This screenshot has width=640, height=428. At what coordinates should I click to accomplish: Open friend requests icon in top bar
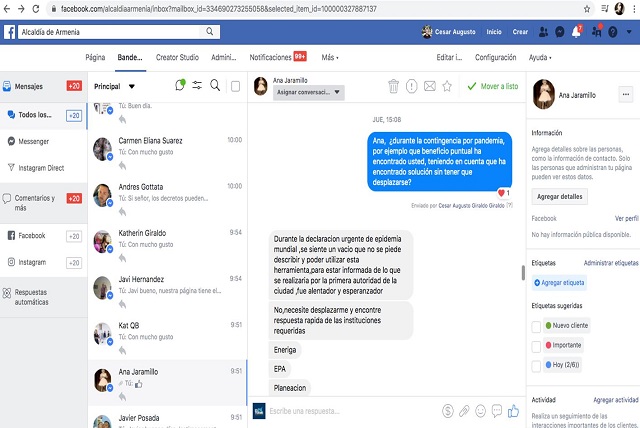(543, 32)
